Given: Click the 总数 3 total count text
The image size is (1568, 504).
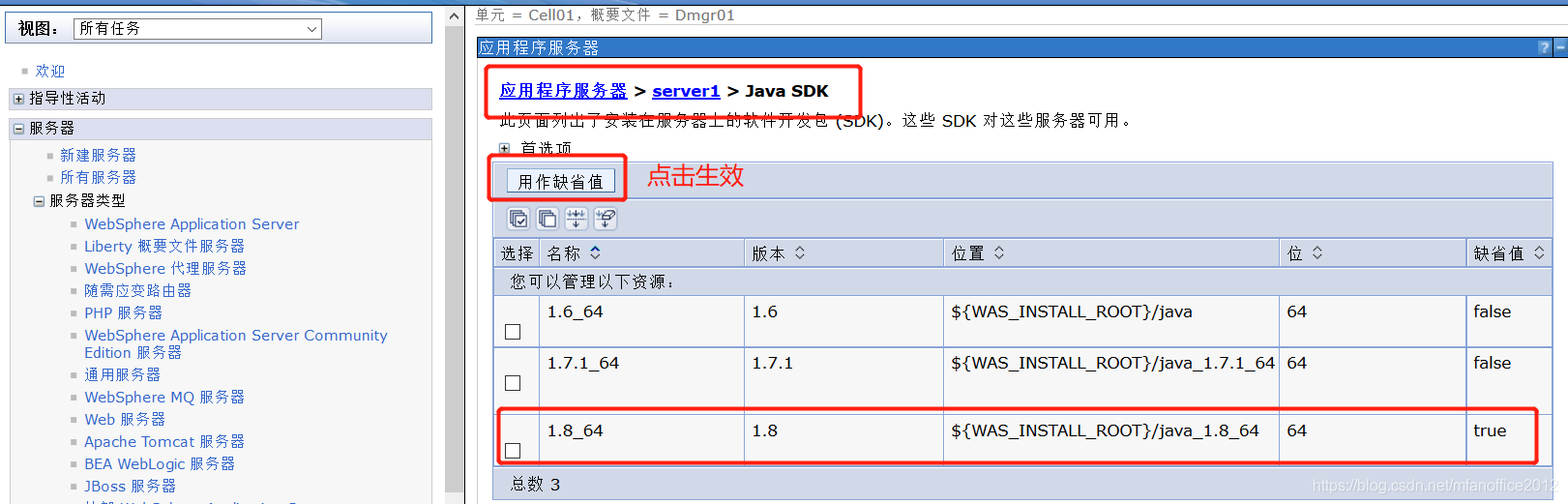Looking at the screenshot, I should (535, 484).
